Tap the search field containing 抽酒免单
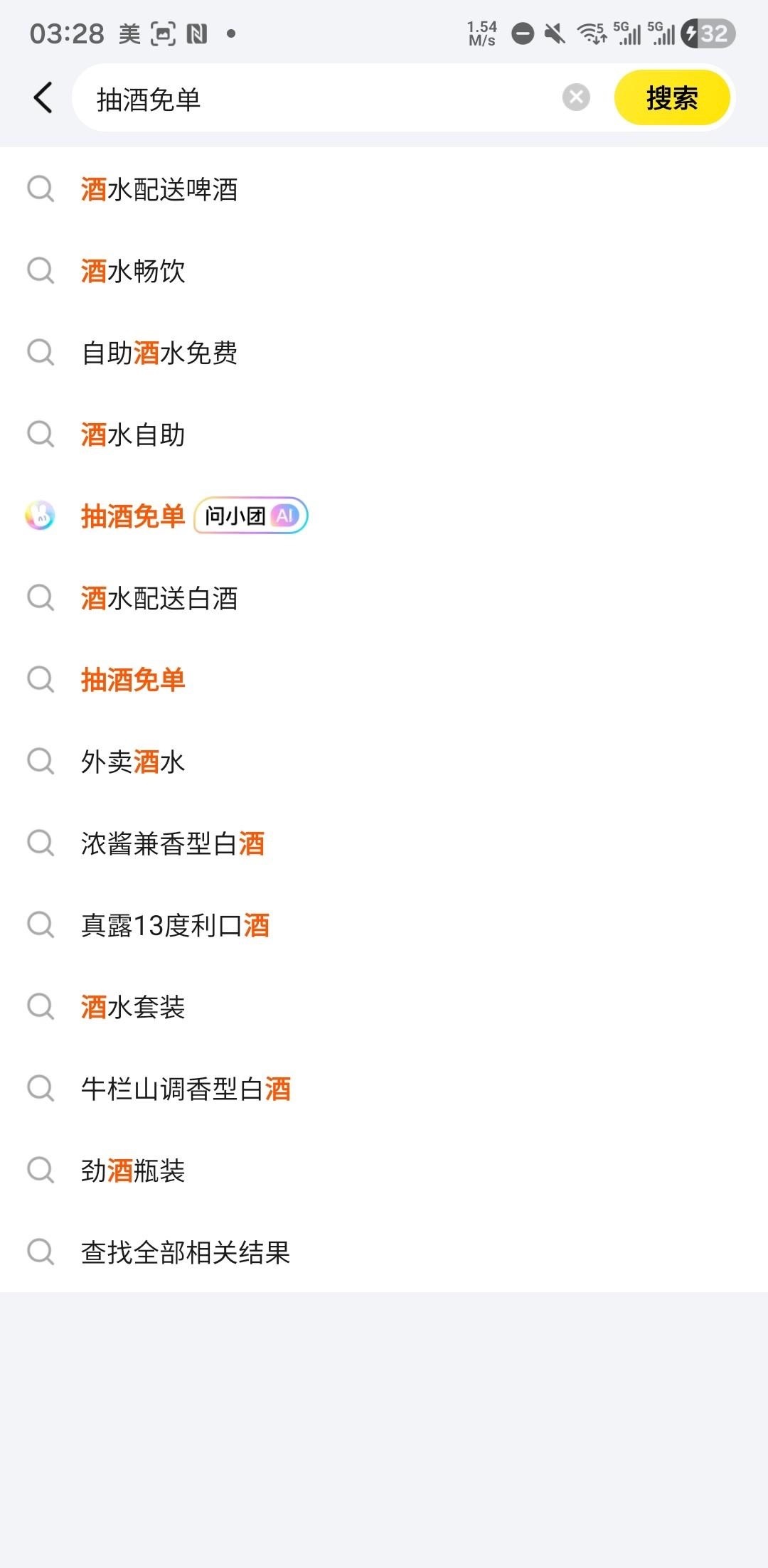Screen dimensions: 768x1568 (320, 99)
